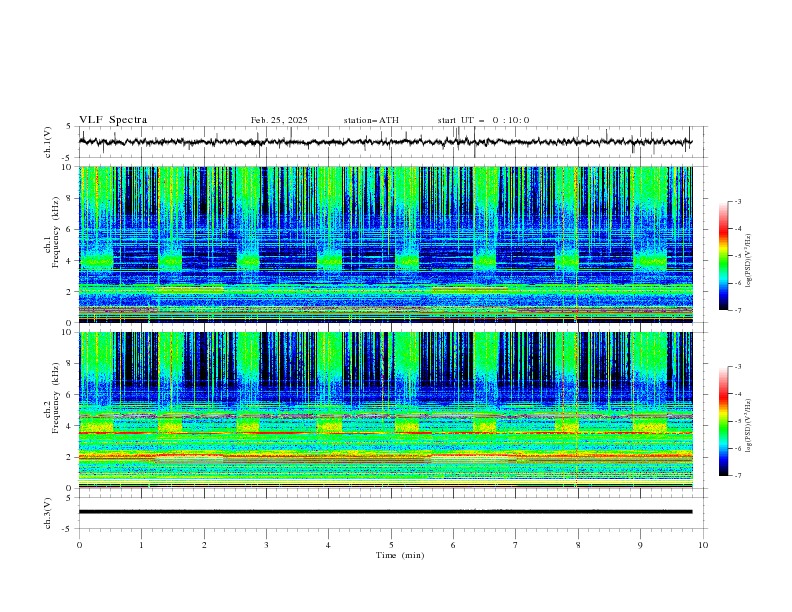Click the "ch.1(V)" waveform axis label
The height and width of the screenshot is (612, 792).
click(x=48, y=142)
